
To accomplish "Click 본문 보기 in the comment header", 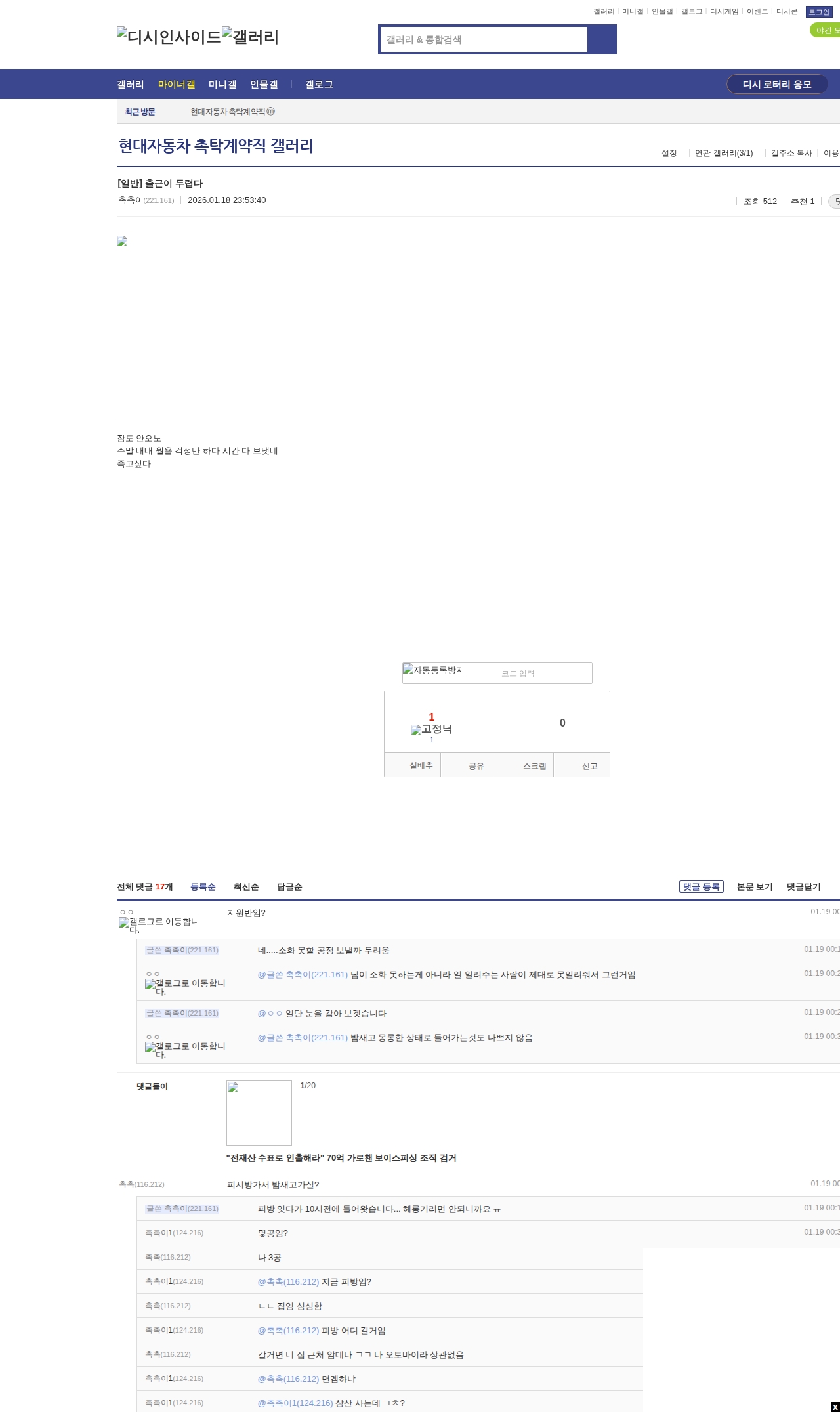I will pyautogui.click(x=755, y=887).
